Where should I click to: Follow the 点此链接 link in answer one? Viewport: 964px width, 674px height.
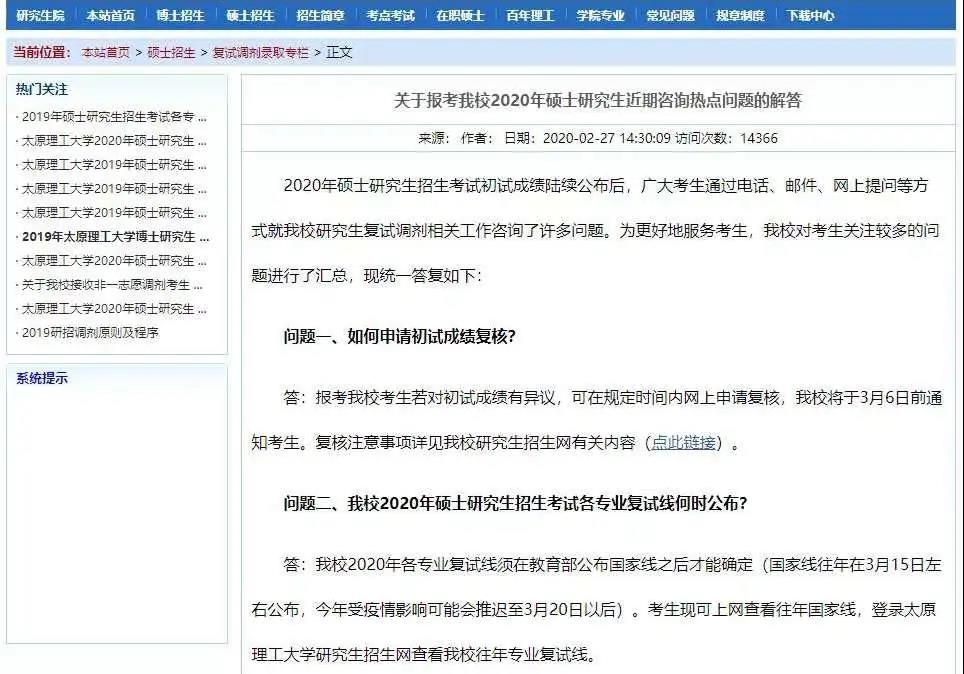click(684, 443)
